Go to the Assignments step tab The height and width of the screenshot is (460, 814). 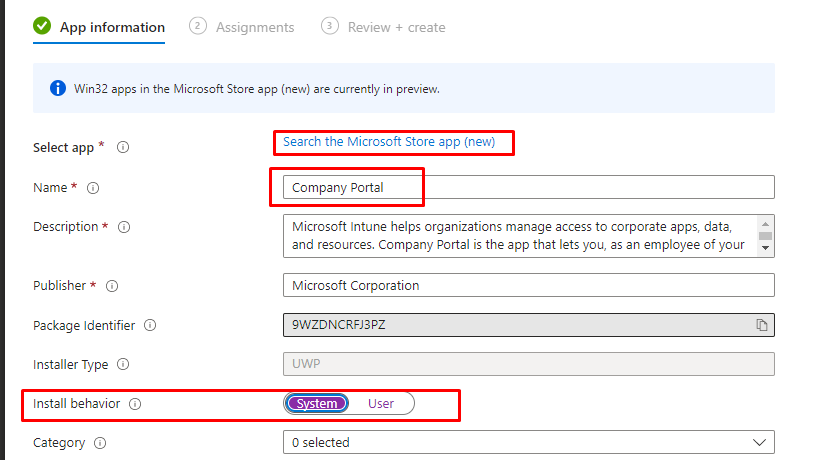click(242, 27)
